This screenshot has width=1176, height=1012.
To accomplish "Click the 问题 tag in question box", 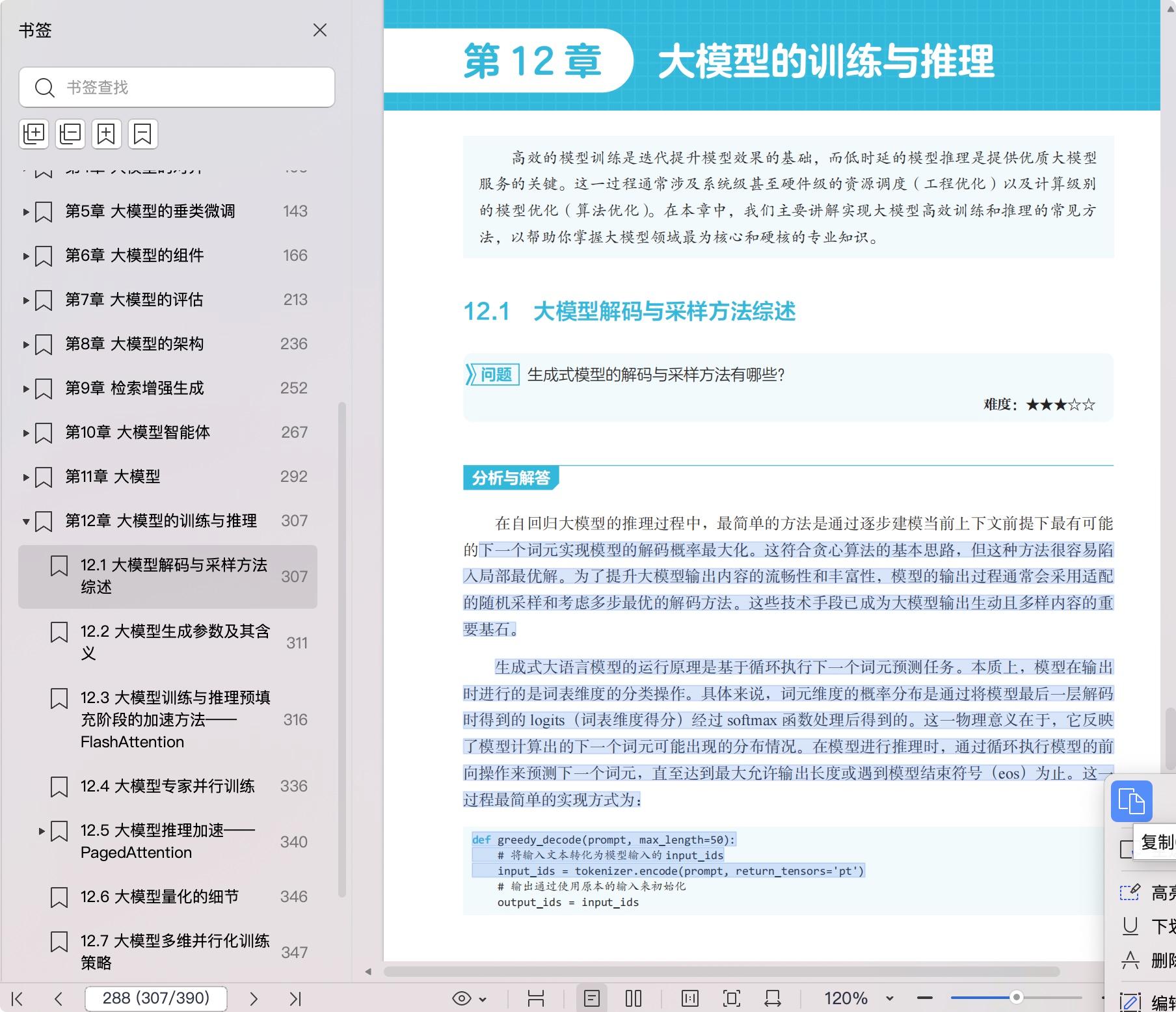I will pos(492,375).
